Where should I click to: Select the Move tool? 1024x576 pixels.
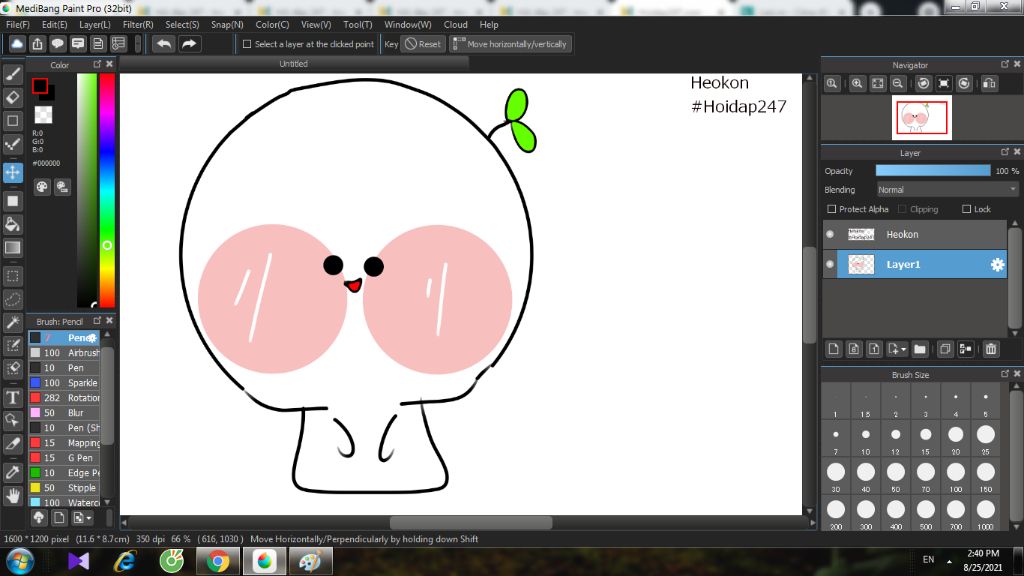coord(12,172)
